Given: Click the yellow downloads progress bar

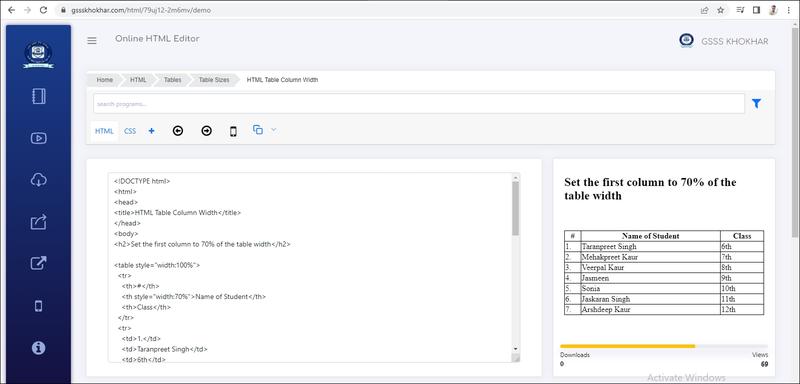Looking at the screenshot, I should point(628,346).
